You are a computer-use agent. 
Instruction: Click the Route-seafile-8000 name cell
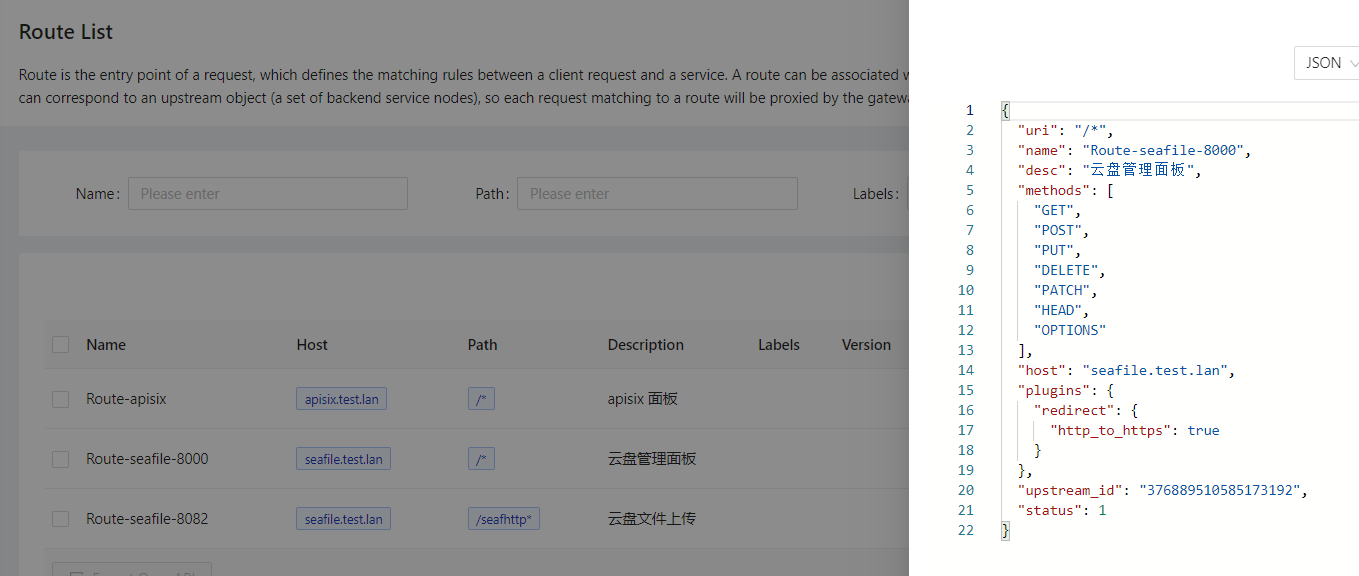[147, 459]
